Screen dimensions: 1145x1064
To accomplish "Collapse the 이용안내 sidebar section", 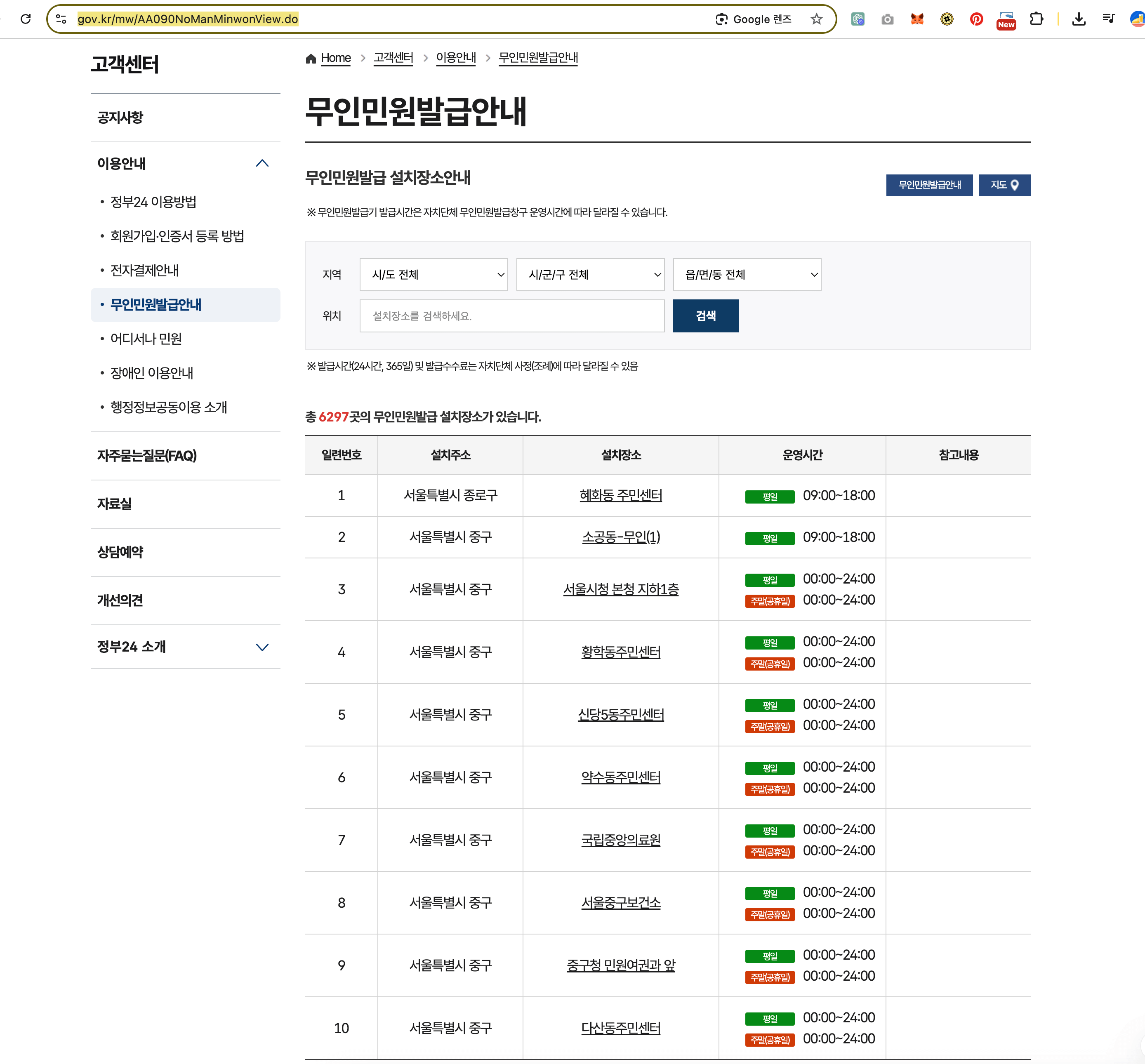I will pyautogui.click(x=262, y=163).
